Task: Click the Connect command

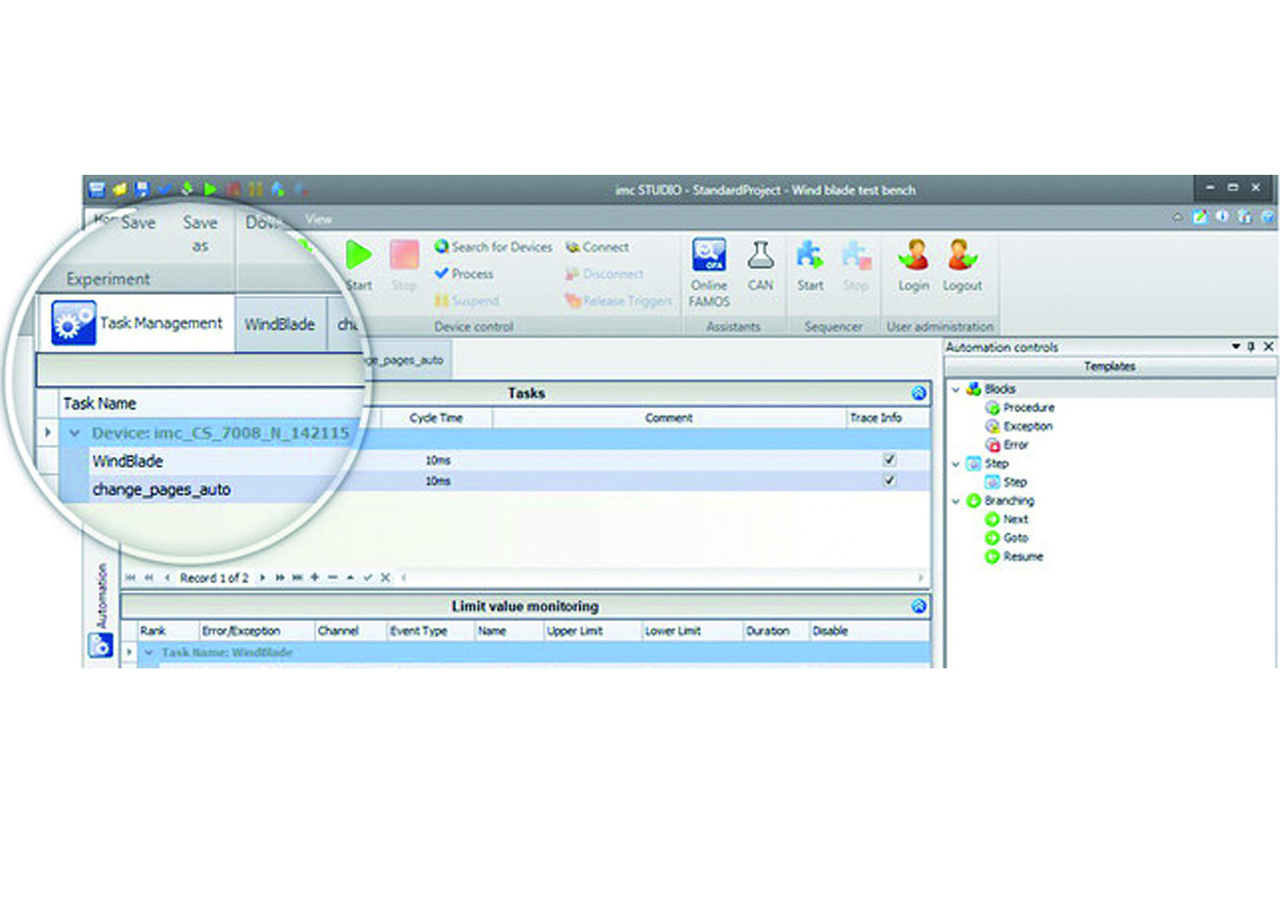Action: coord(597,247)
